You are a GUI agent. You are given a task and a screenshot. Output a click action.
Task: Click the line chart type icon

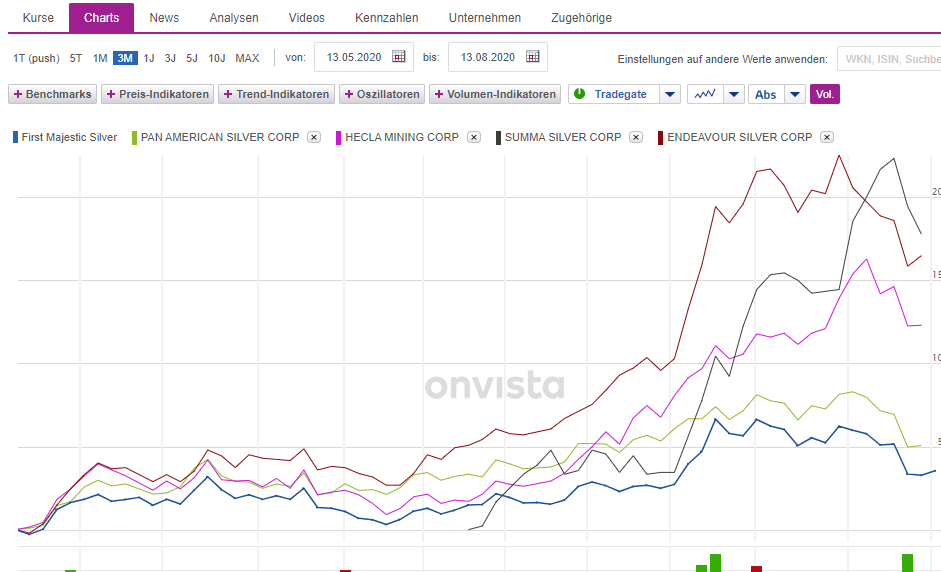(705, 94)
